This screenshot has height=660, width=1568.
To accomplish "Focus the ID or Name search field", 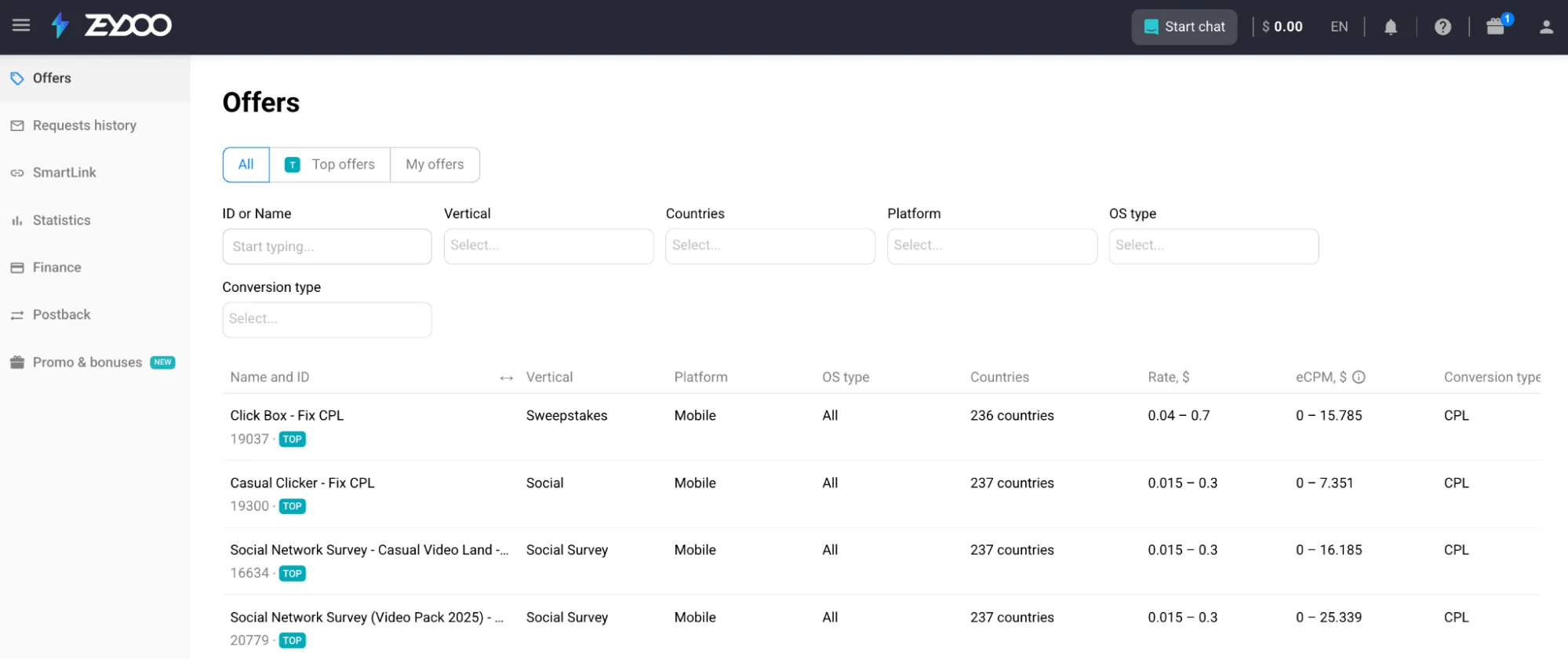I will 326,246.
